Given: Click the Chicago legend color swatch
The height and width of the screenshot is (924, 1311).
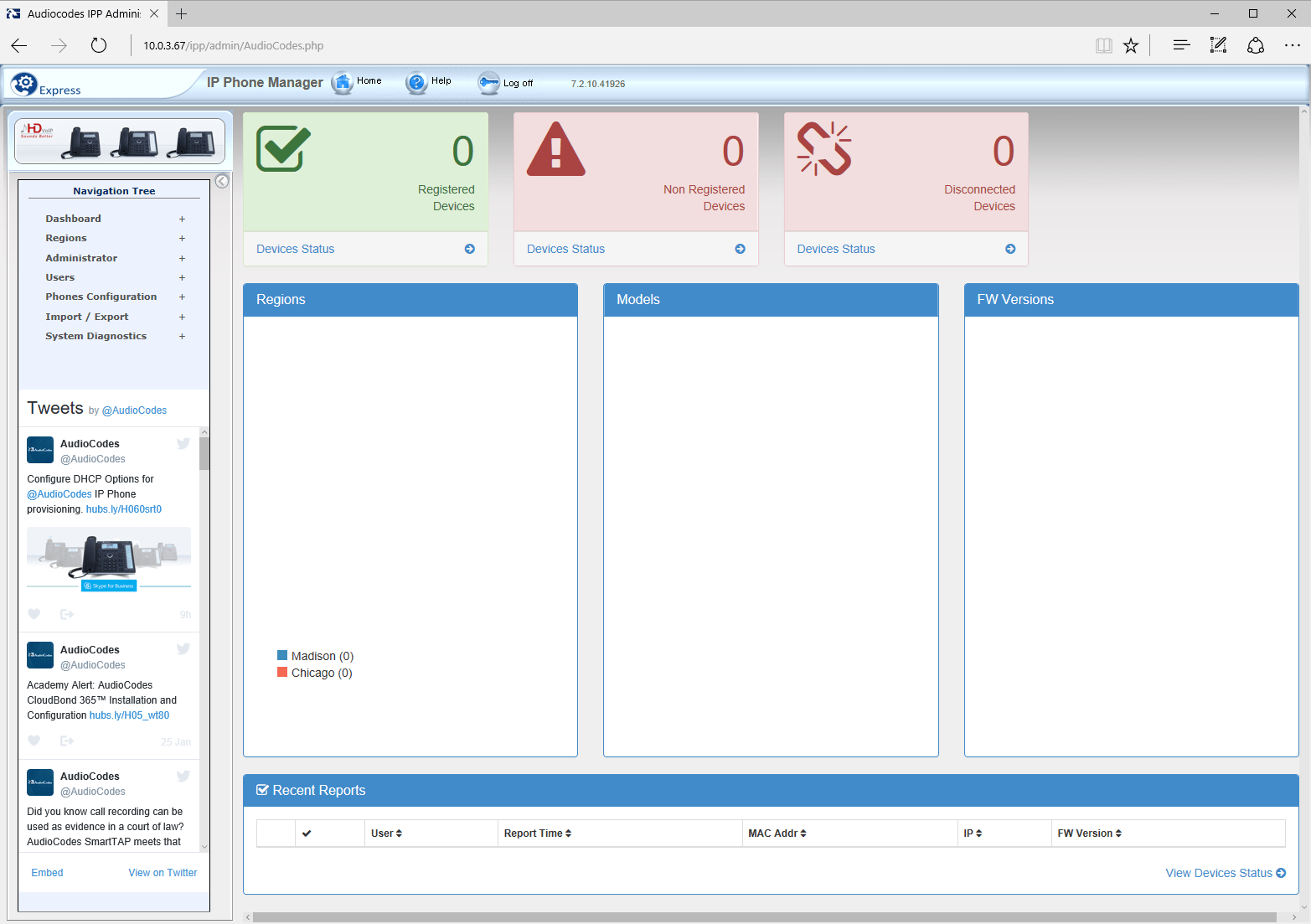Looking at the screenshot, I should click(x=282, y=672).
